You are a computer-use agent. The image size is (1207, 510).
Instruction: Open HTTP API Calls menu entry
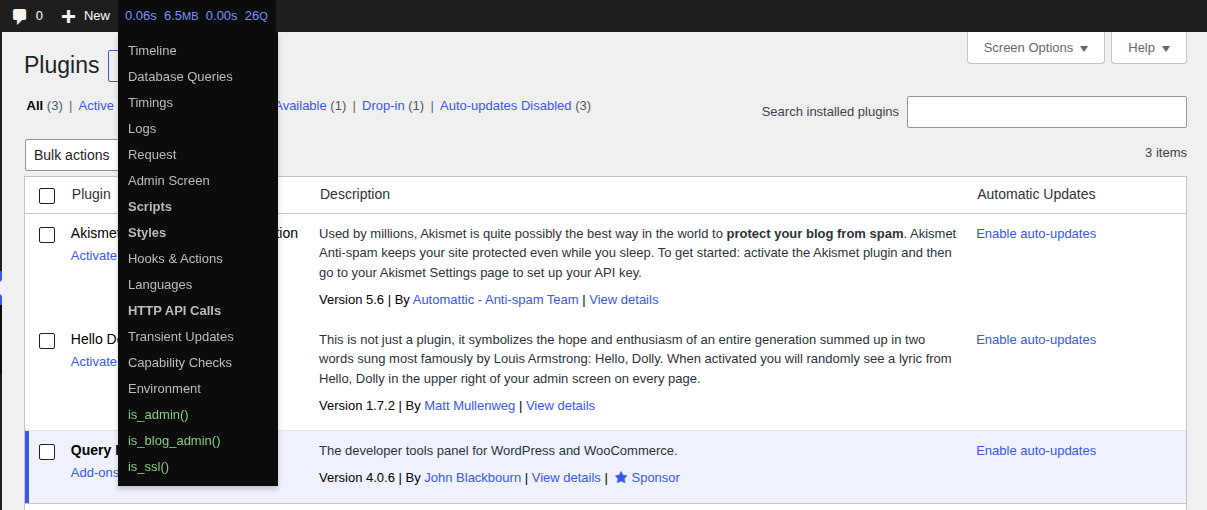tap(198, 311)
